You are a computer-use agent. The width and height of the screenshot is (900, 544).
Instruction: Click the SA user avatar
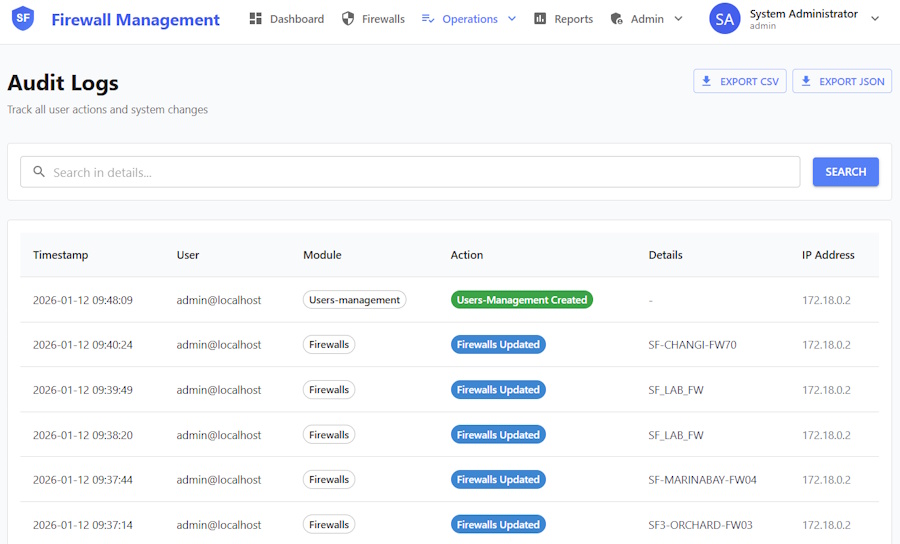tap(725, 19)
